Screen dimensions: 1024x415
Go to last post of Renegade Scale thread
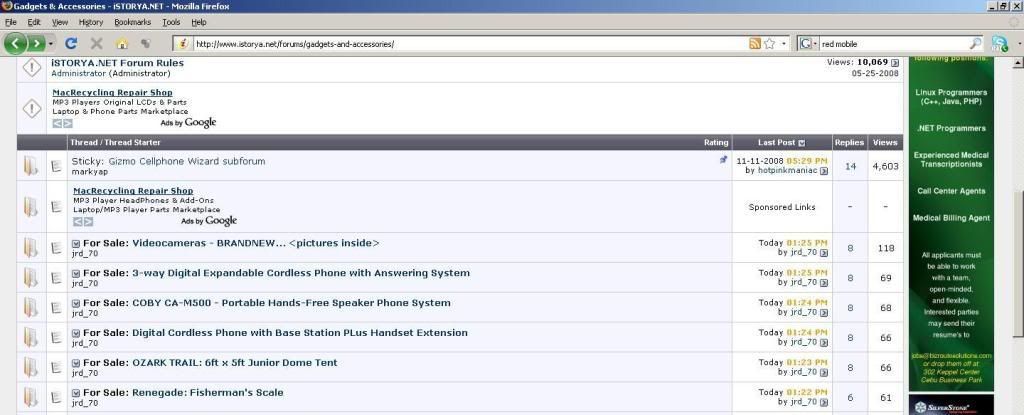[x=824, y=402]
